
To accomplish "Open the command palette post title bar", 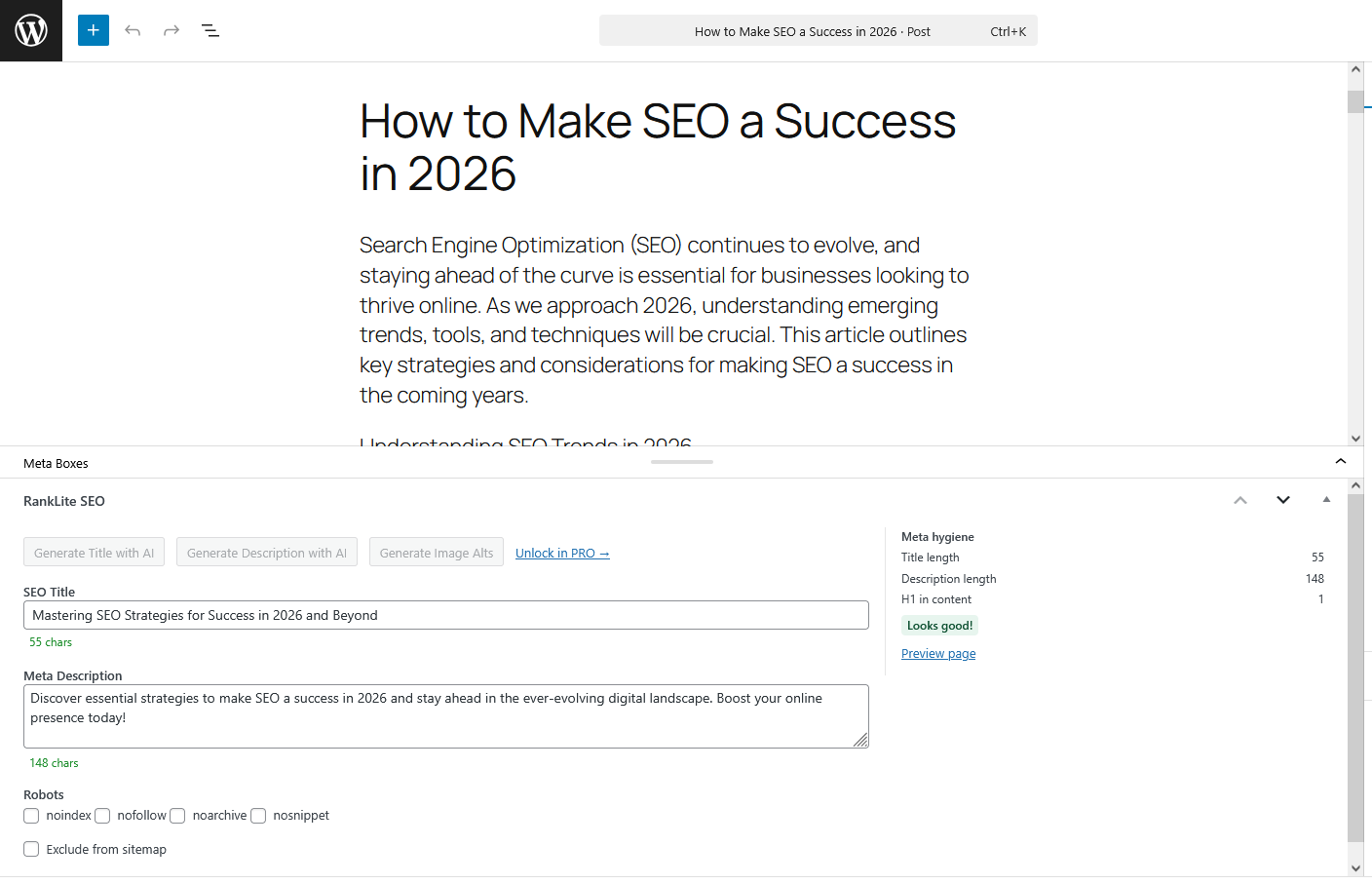I will (819, 30).
